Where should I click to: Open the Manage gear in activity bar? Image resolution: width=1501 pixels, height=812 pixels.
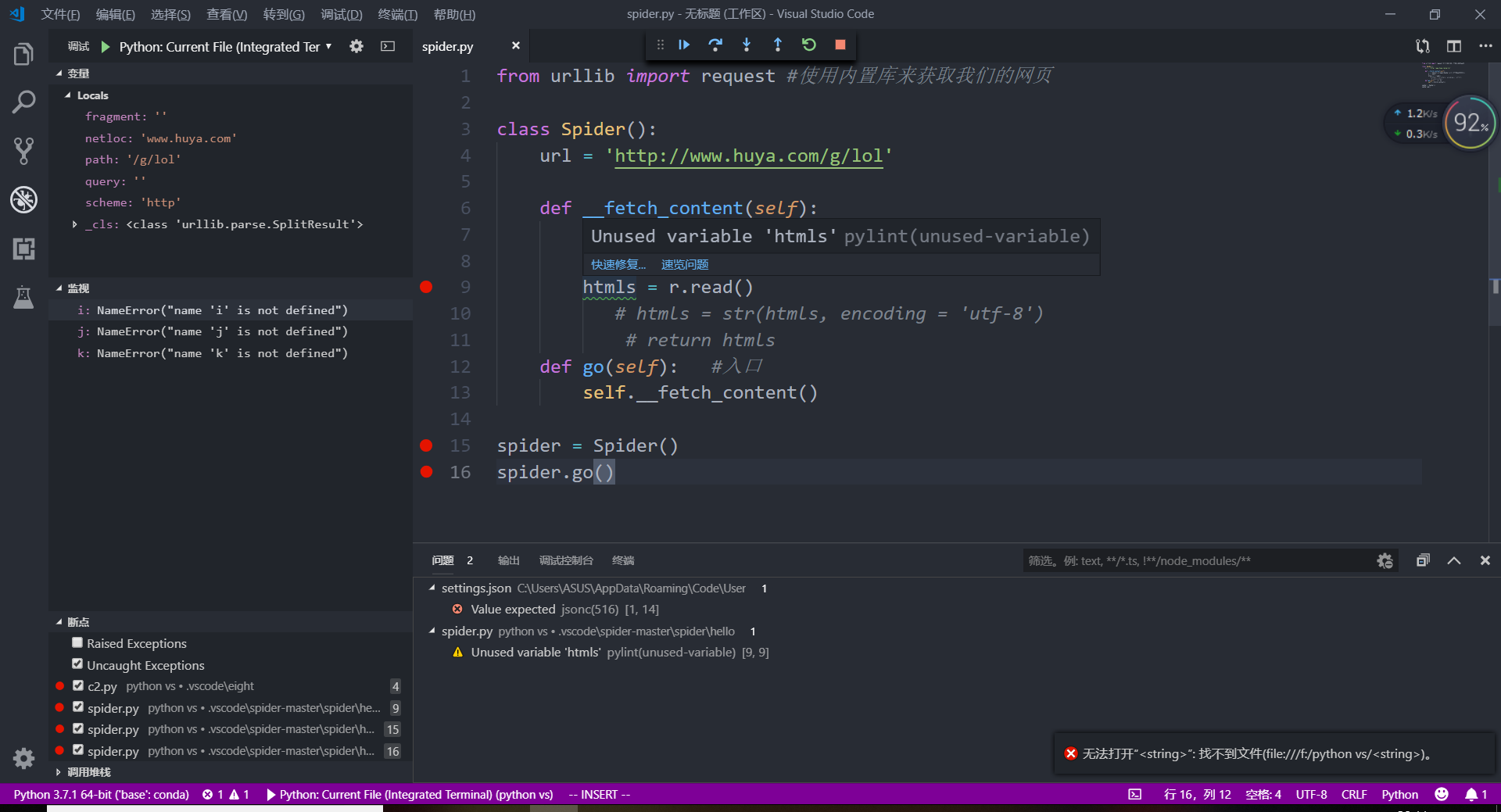point(23,758)
